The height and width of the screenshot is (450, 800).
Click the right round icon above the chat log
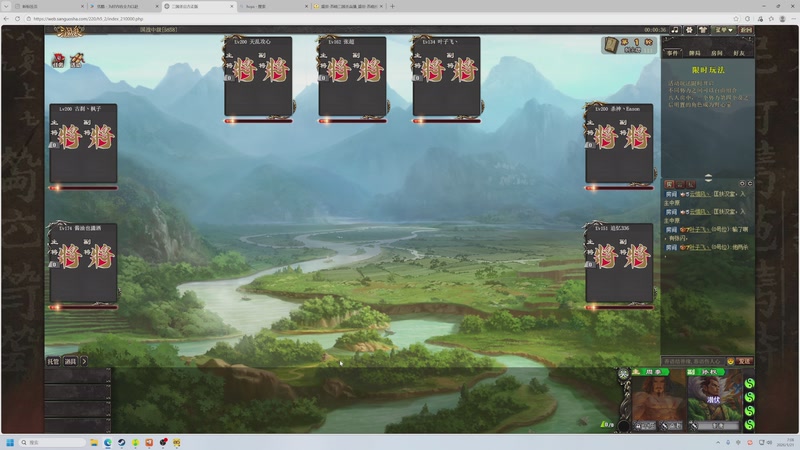pos(749,183)
